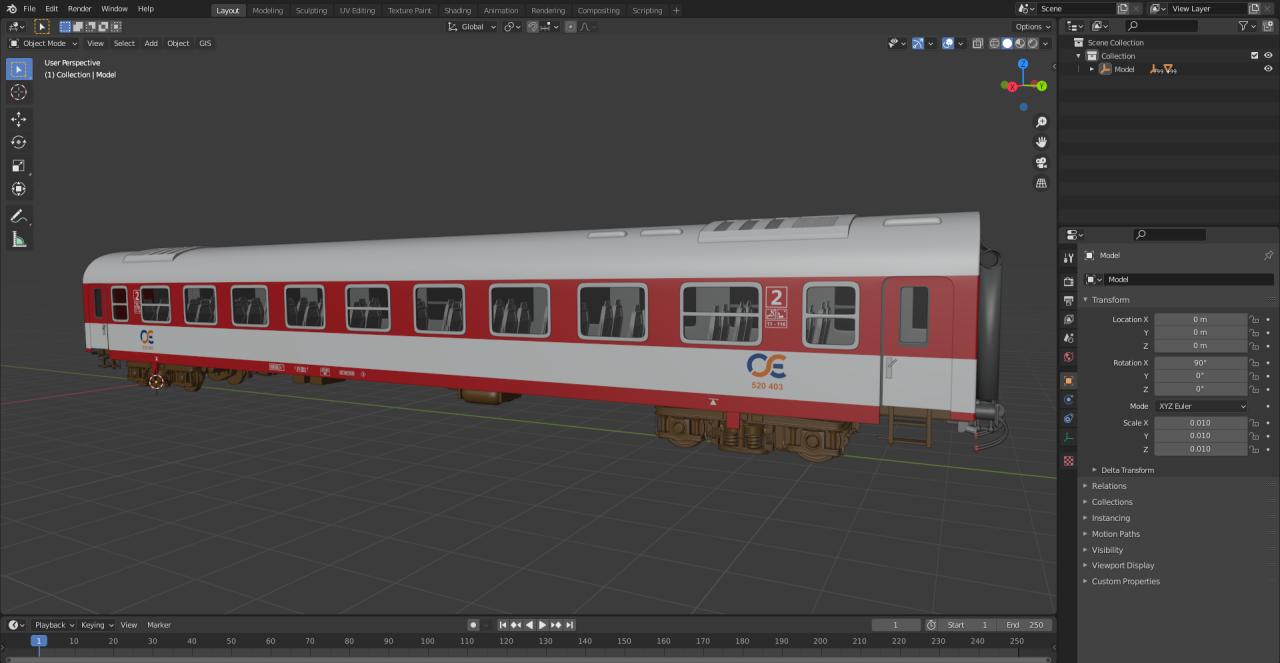
Task: Toggle the auto keying record button
Action: click(473, 625)
